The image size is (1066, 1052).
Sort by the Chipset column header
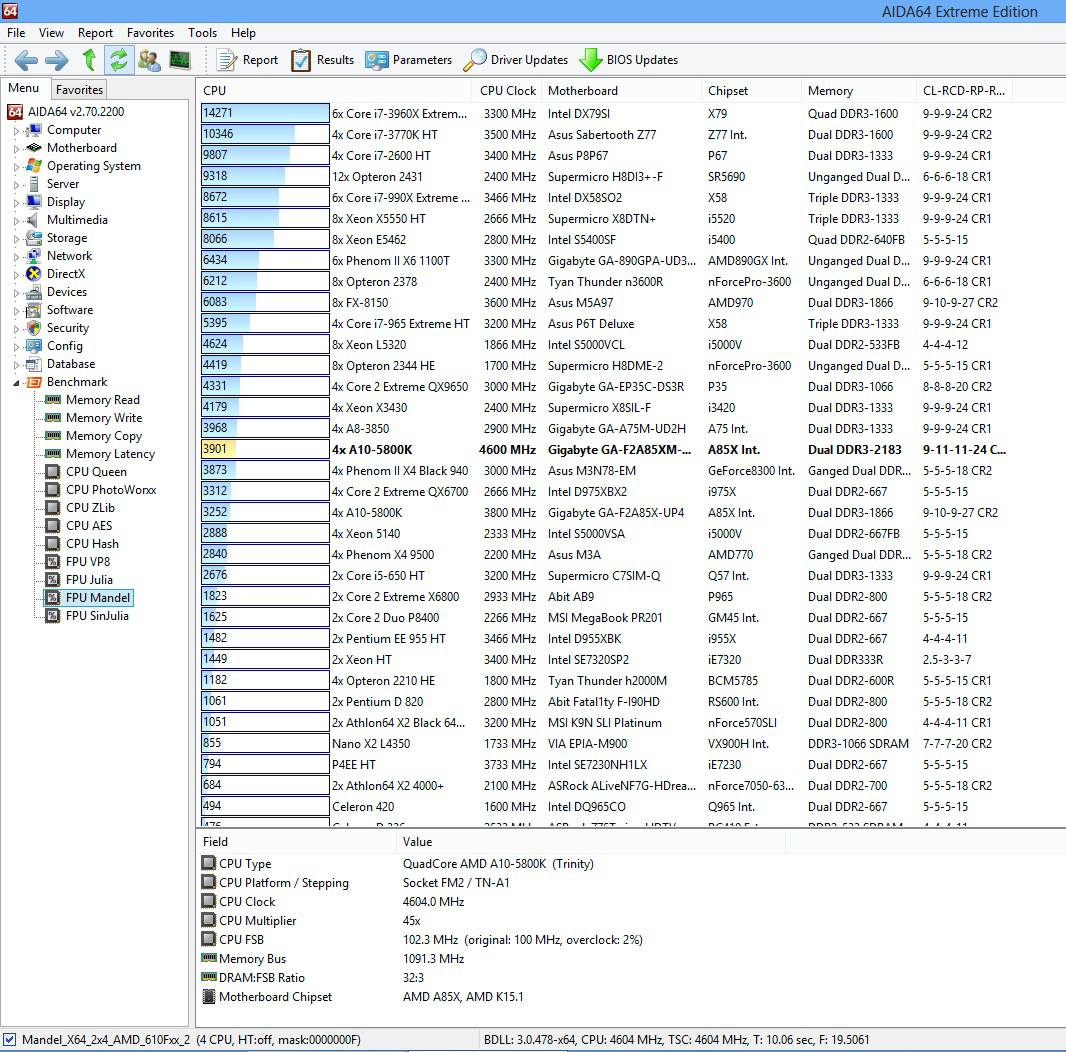pyautogui.click(x=751, y=90)
